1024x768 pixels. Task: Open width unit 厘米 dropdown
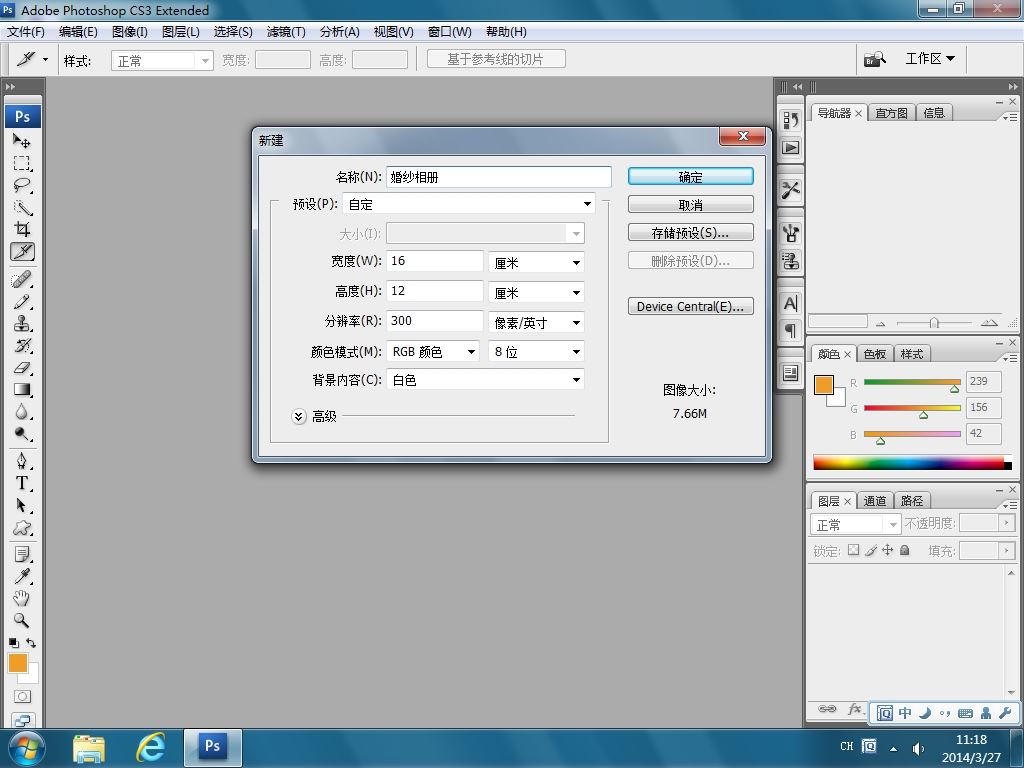pos(536,263)
